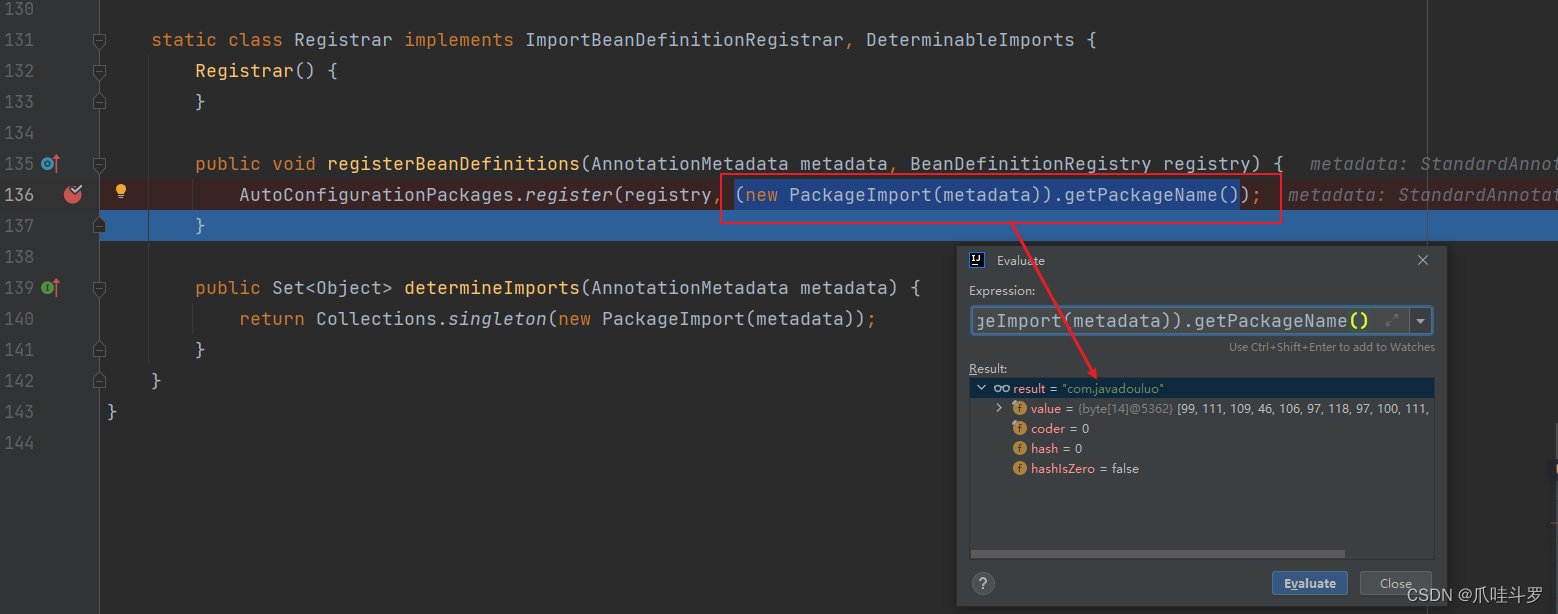Select the coder = 0 field row
Screen dimensions: 1558x614
[x=1202, y=428]
